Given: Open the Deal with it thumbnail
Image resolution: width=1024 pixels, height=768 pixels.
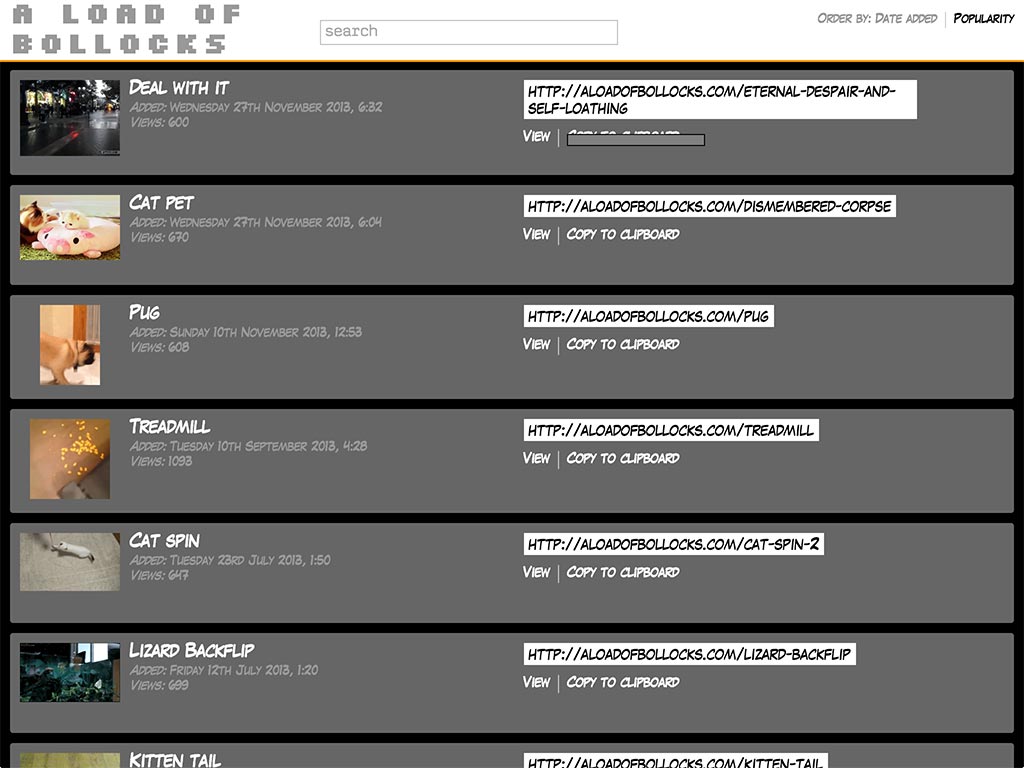Looking at the screenshot, I should pos(70,118).
